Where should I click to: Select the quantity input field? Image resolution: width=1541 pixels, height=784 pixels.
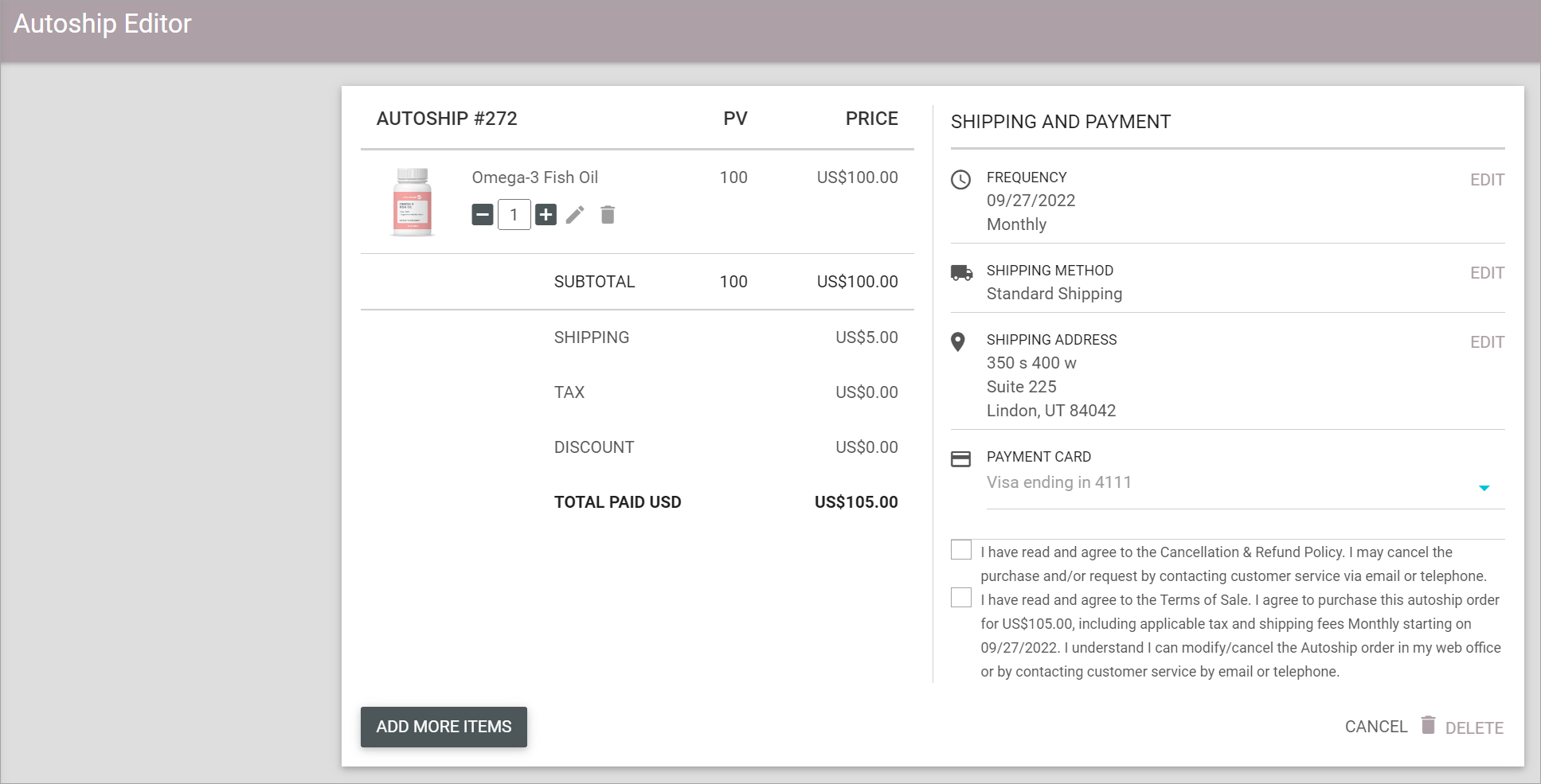click(514, 214)
